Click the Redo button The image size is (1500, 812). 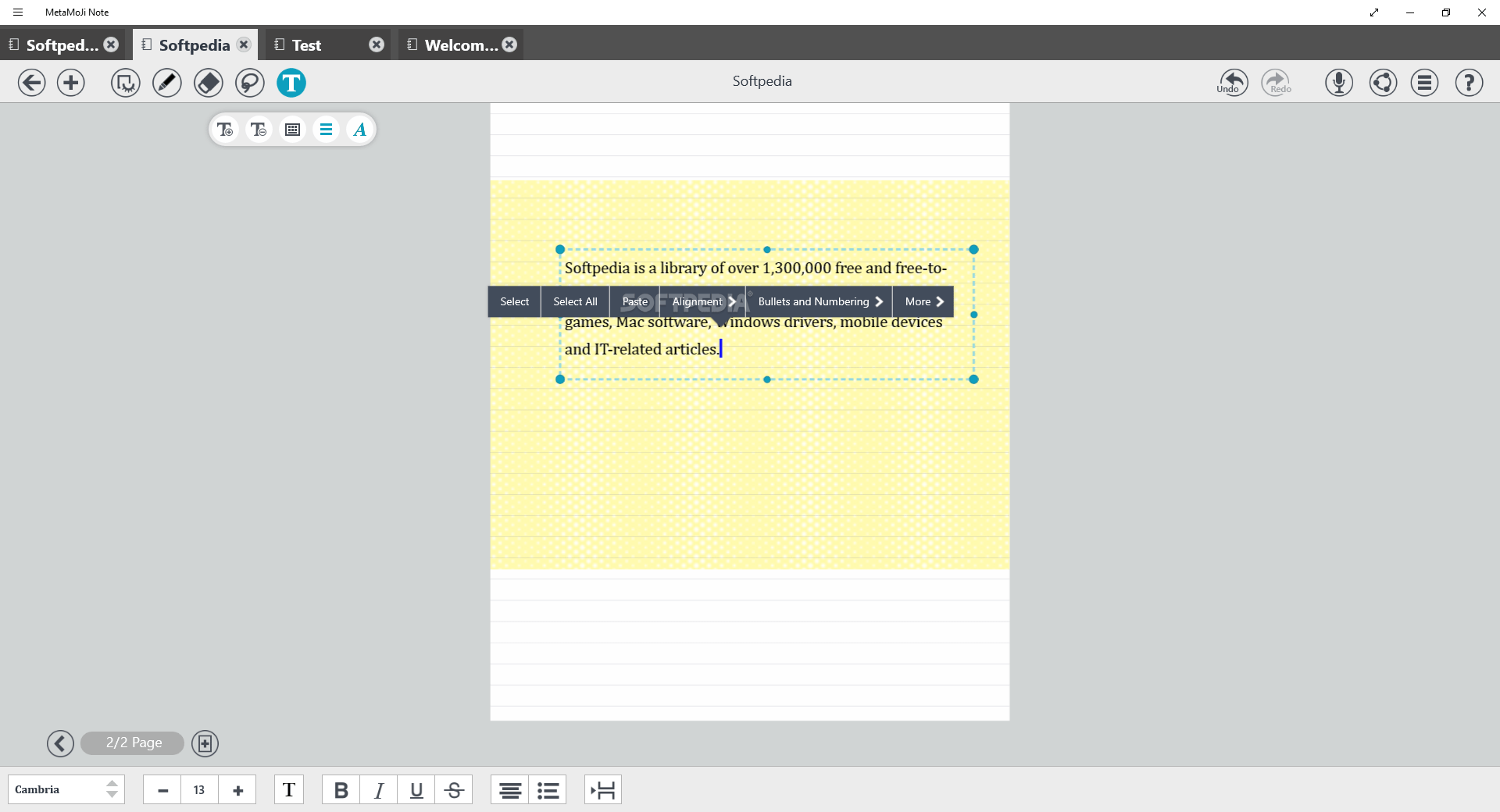click(1277, 82)
